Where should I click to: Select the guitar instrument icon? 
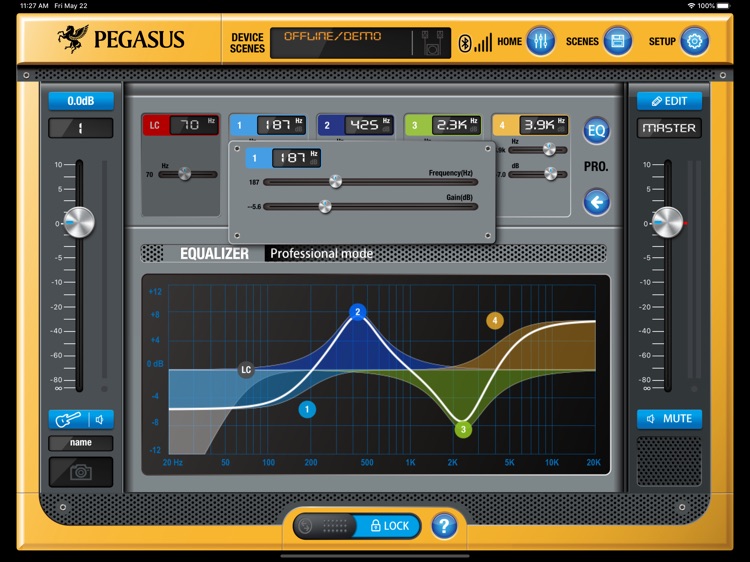[68, 419]
